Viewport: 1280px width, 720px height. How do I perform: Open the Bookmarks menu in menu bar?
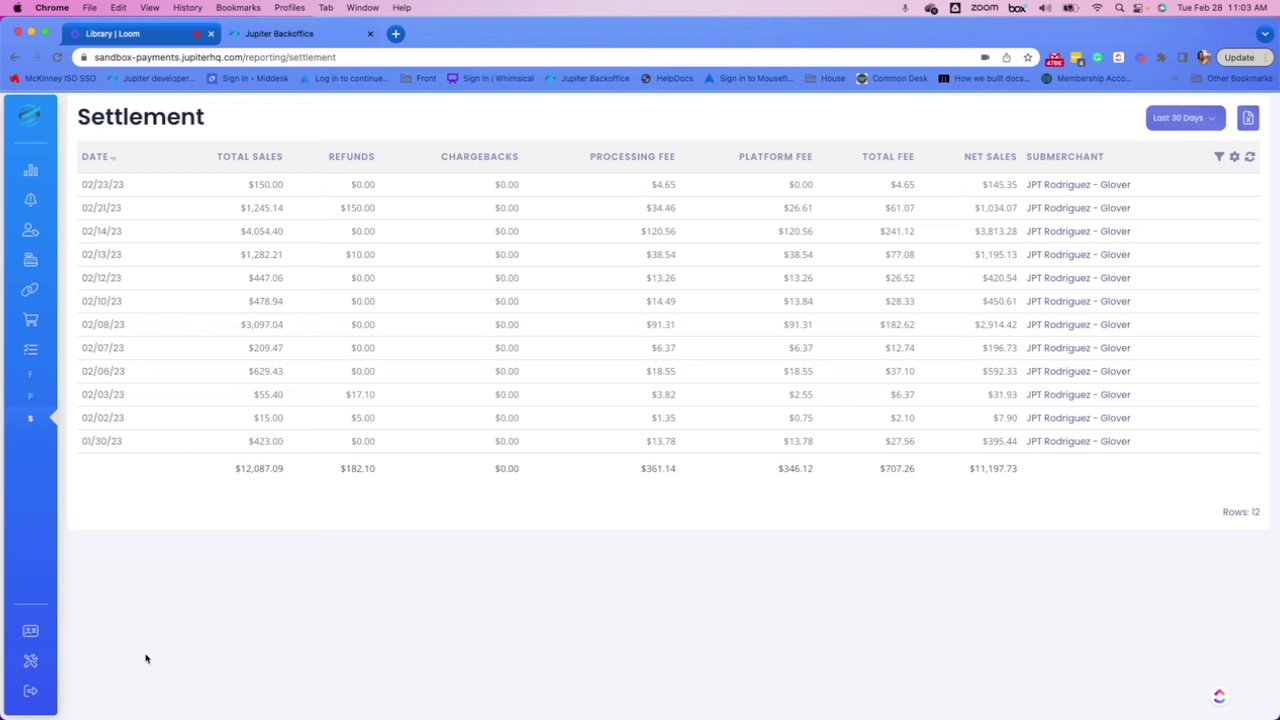pos(238,8)
